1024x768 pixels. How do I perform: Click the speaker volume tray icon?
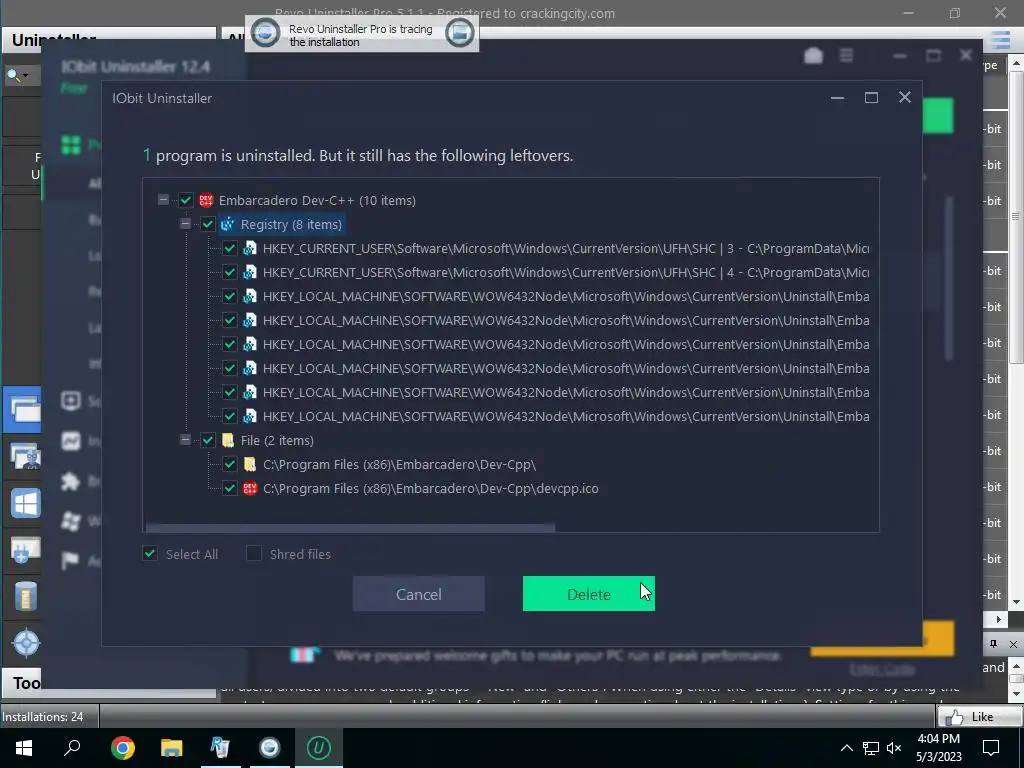click(x=894, y=748)
